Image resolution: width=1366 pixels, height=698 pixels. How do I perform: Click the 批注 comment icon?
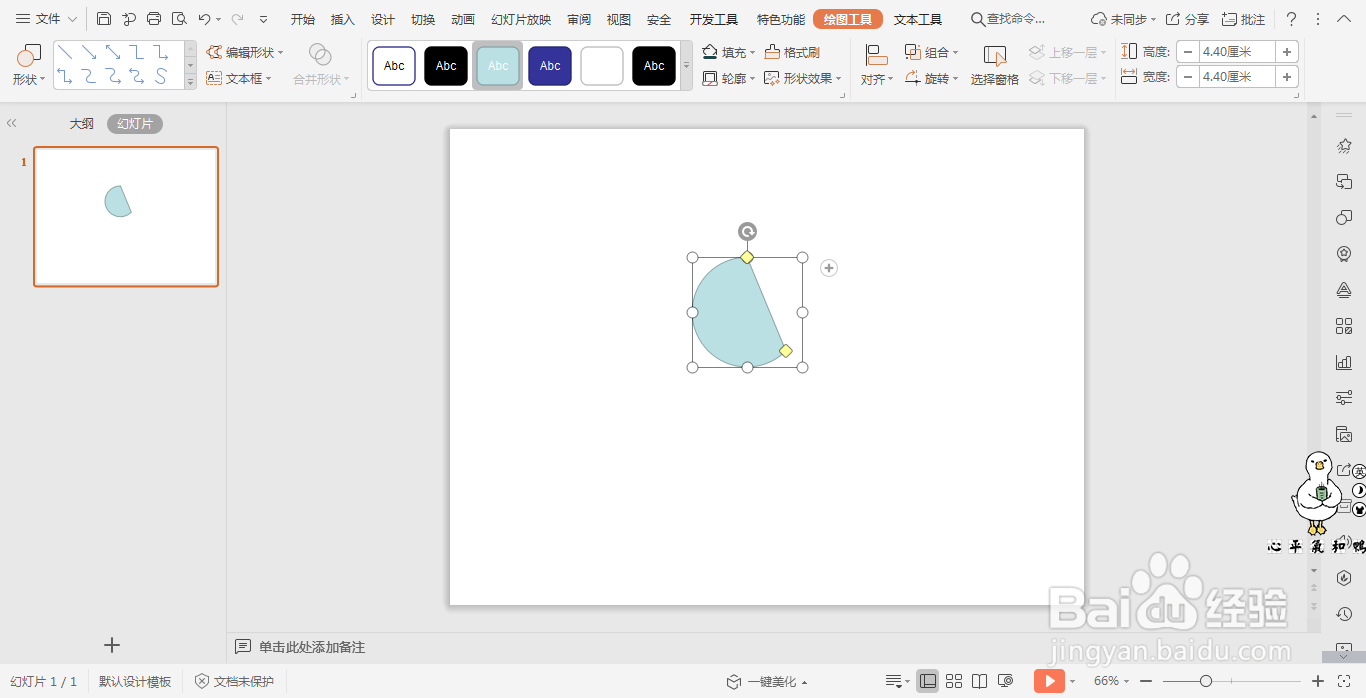[1229, 19]
